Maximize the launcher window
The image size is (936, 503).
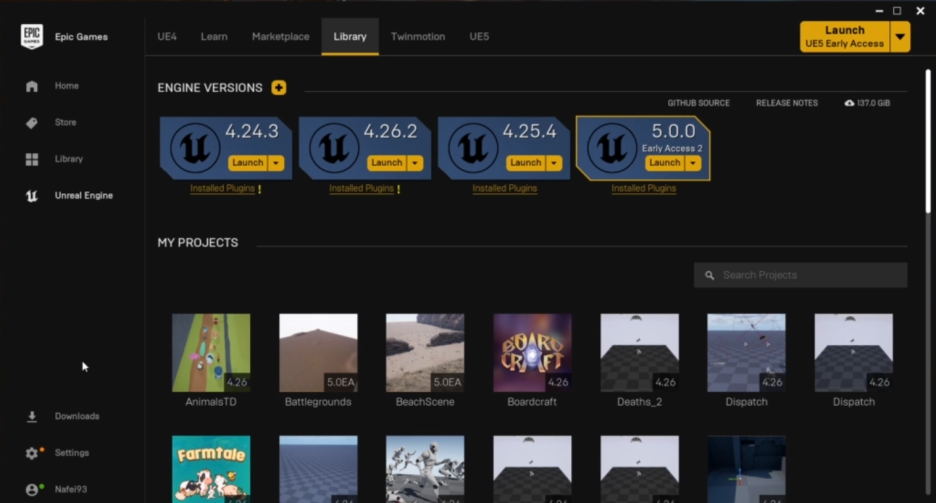(897, 11)
